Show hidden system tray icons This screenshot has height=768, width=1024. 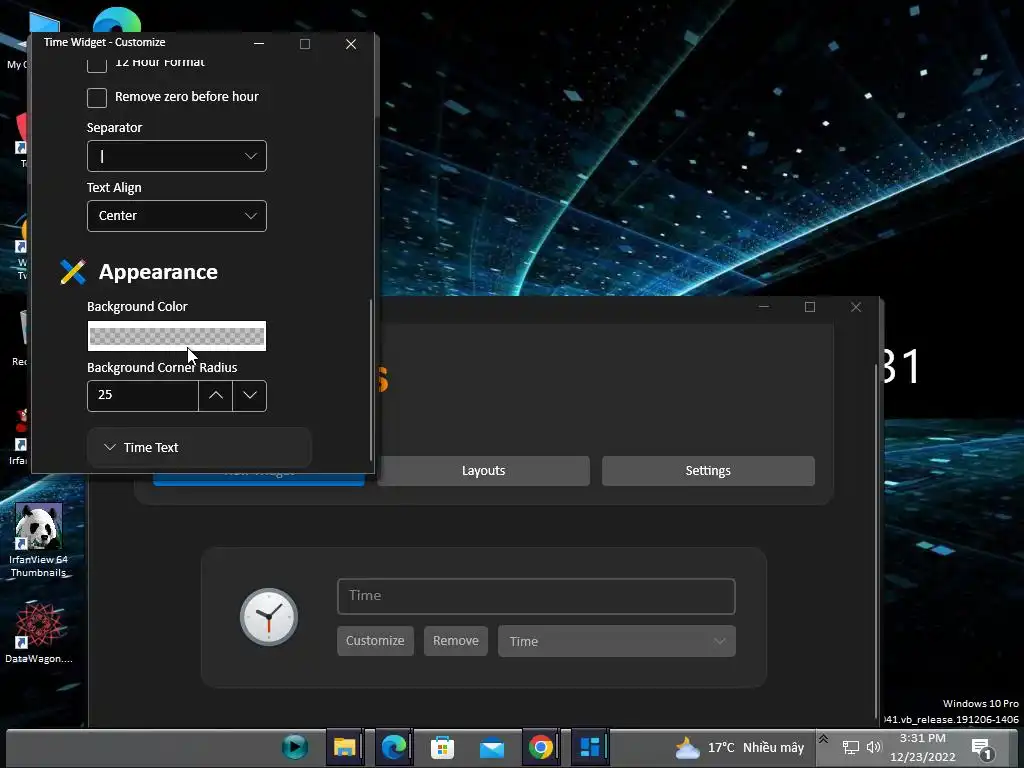824,739
